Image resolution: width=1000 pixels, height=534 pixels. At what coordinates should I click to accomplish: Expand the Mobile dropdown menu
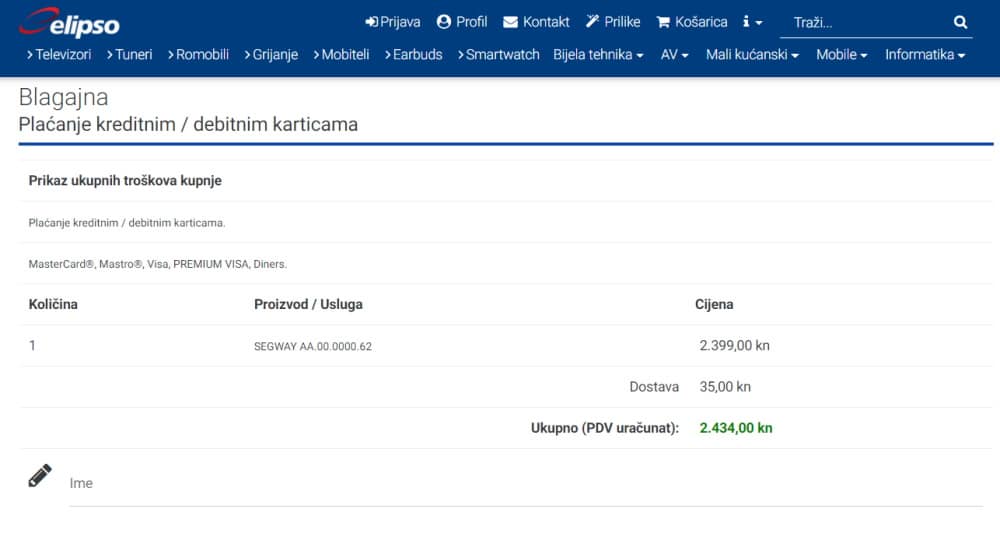(x=841, y=55)
